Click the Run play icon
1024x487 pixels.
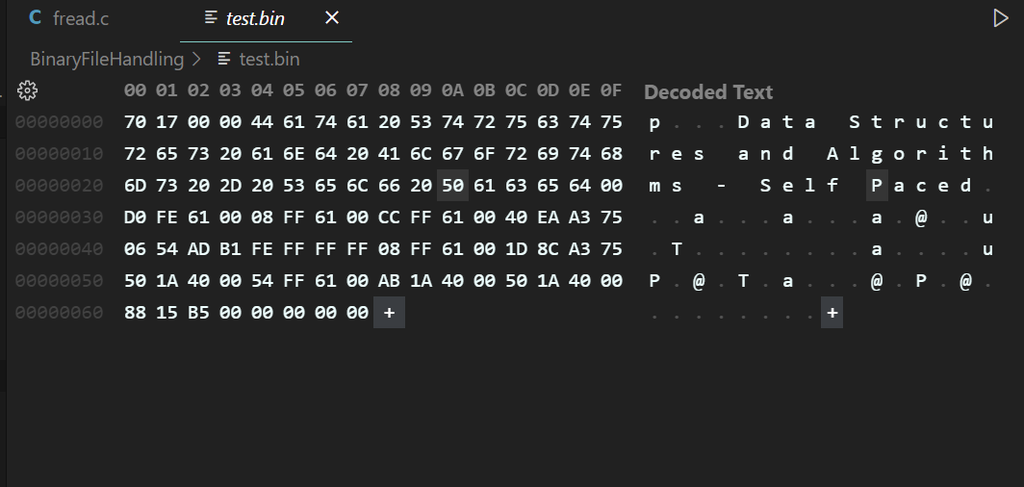[x=1000, y=18]
